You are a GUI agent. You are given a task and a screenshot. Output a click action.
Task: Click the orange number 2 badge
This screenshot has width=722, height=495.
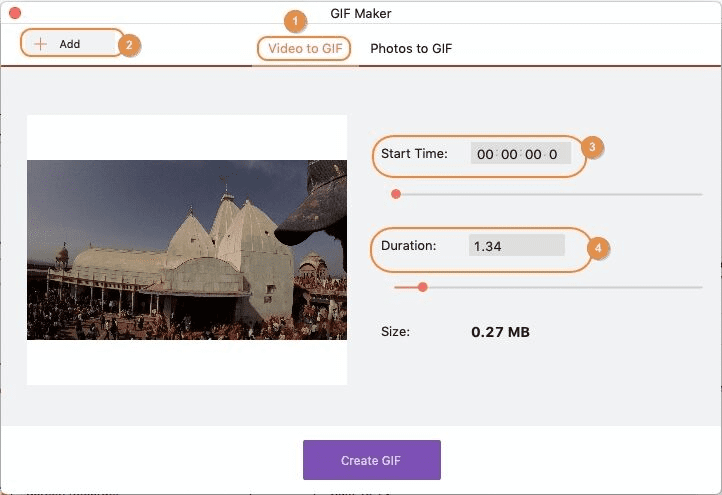[x=128, y=44]
